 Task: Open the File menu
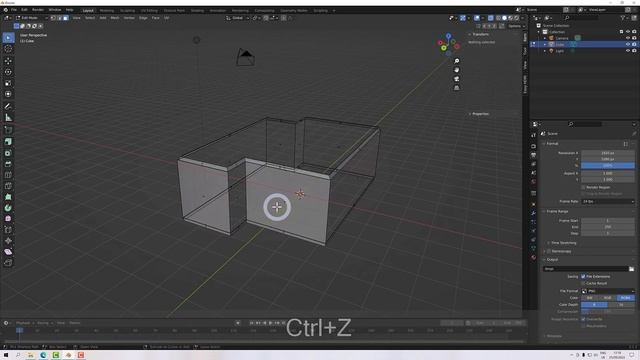click(x=14, y=10)
